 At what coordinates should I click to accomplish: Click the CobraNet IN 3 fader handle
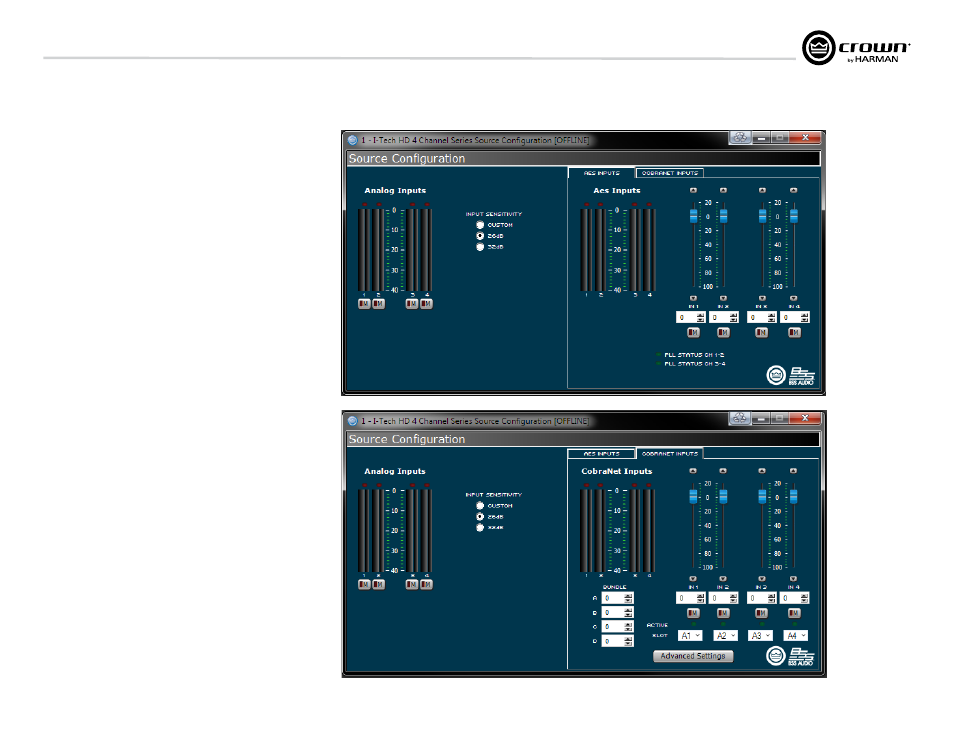coord(762,496)
